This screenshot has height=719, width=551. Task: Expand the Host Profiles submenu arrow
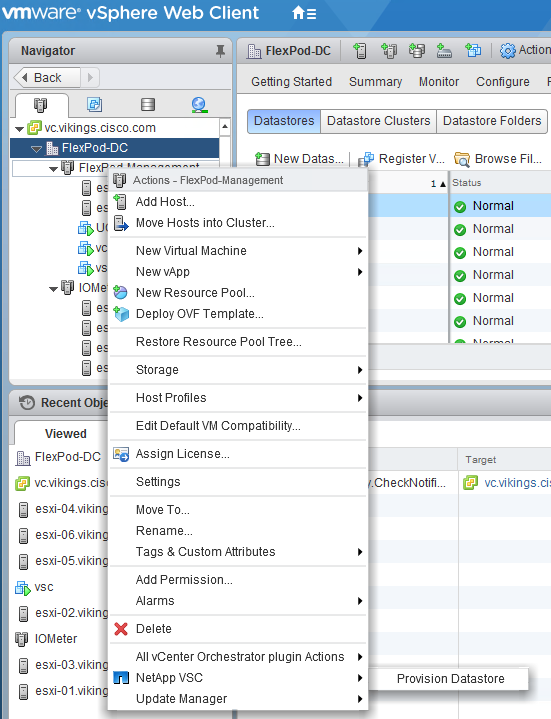coord(360,398)
